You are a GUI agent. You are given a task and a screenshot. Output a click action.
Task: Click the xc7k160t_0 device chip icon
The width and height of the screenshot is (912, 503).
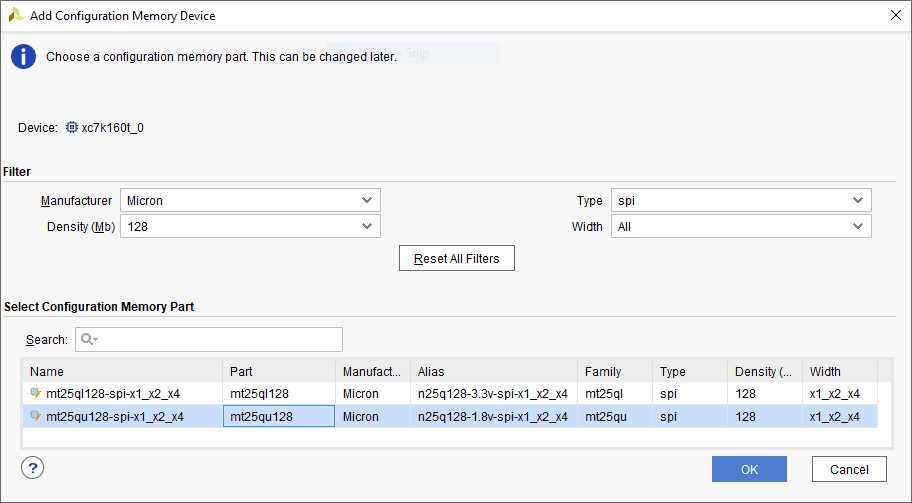tap(72, 128)
